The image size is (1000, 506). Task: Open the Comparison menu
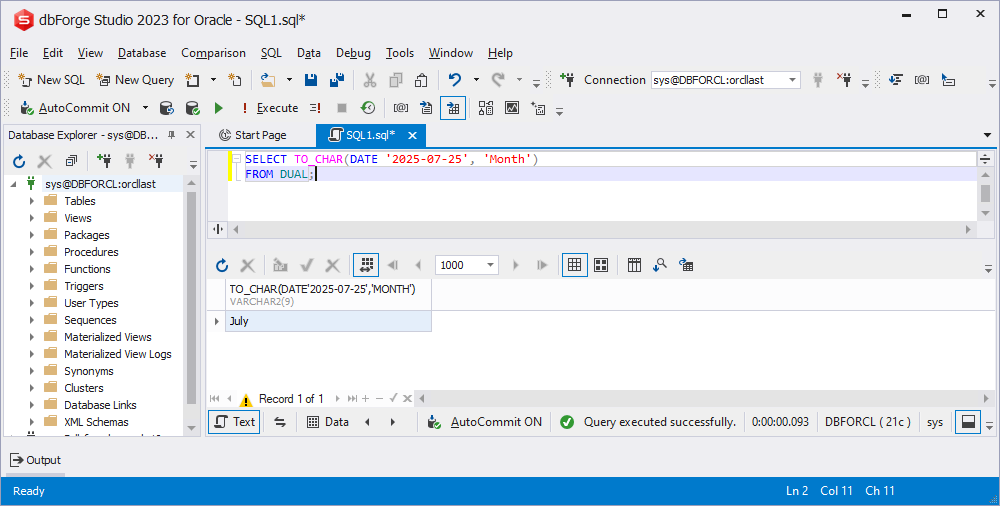click(x=213, y=53)
